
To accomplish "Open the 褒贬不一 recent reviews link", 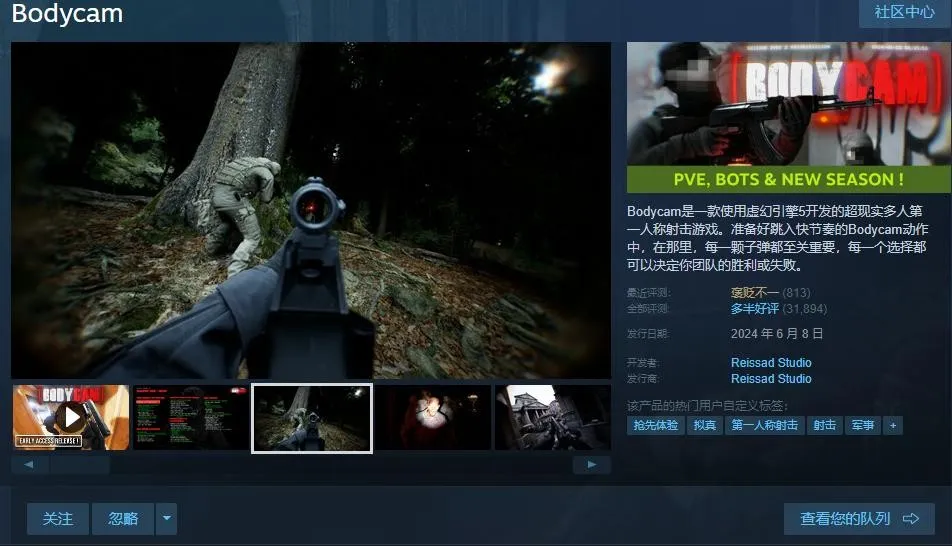I will coord(754,293).
